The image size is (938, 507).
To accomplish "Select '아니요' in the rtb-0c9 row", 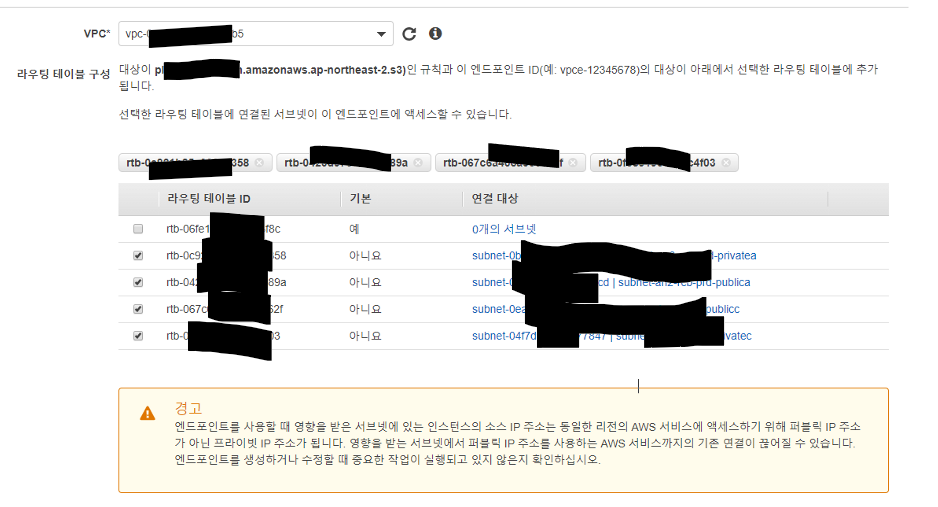I will click(365, 256).
